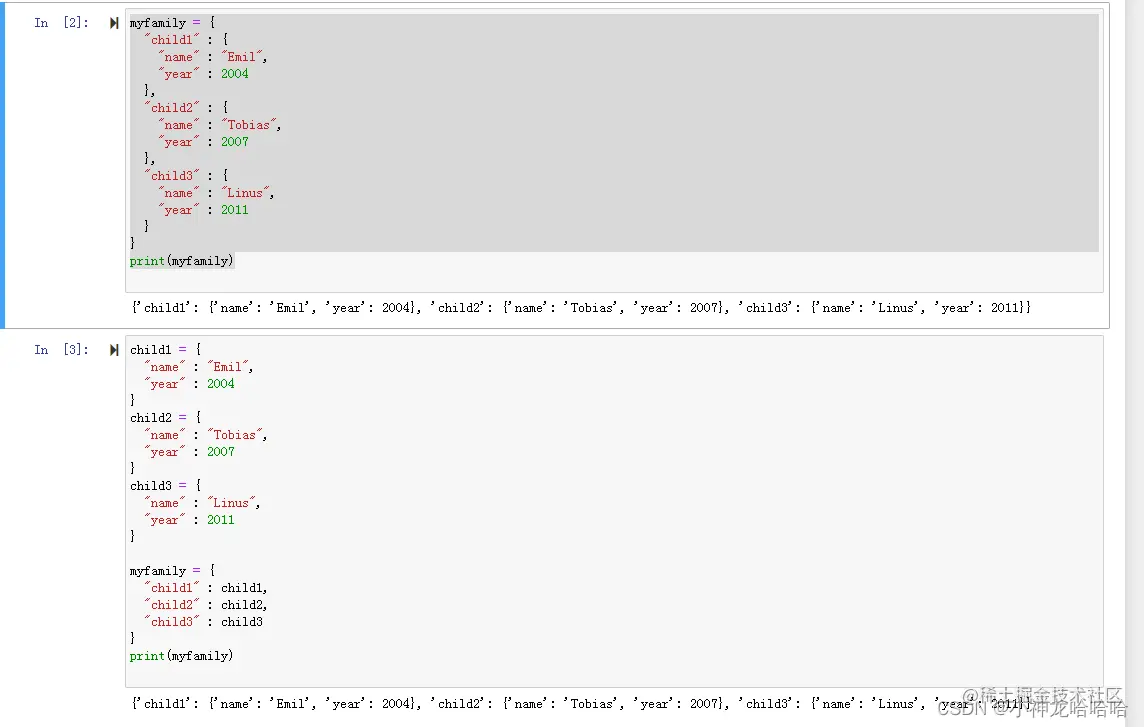
Task: Click the 2007 year value in cell 2
Action: pos(235,142)
